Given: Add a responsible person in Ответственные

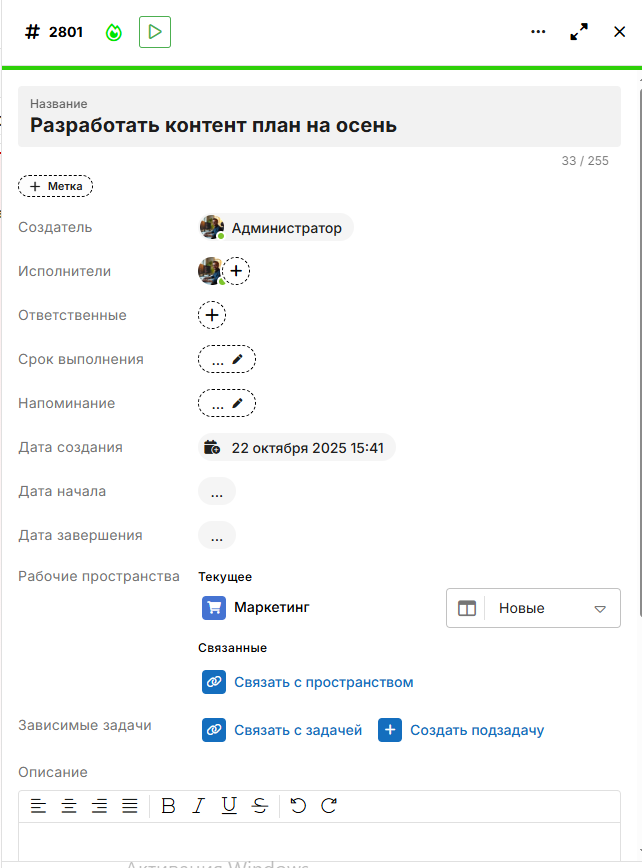Looking at the screenshot, I should pyautogui.click(x=212, y=315).
